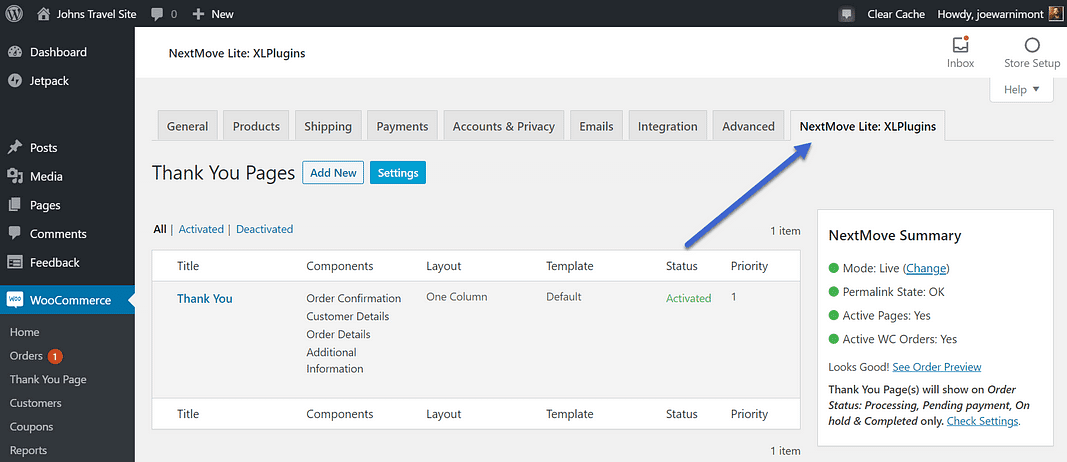This screenshot has width=1067, height=462.
Task: Click the Check Settings link
Action: point(982,421)
